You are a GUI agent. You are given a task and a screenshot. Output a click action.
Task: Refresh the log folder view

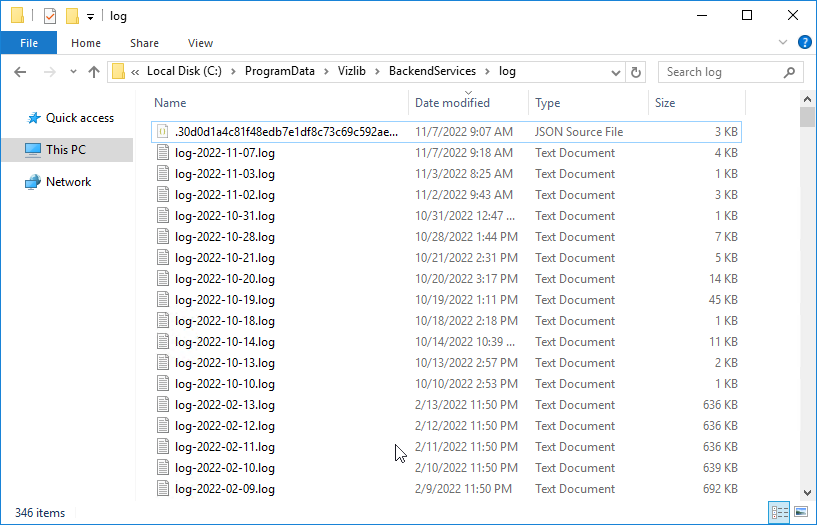[635, 72]
